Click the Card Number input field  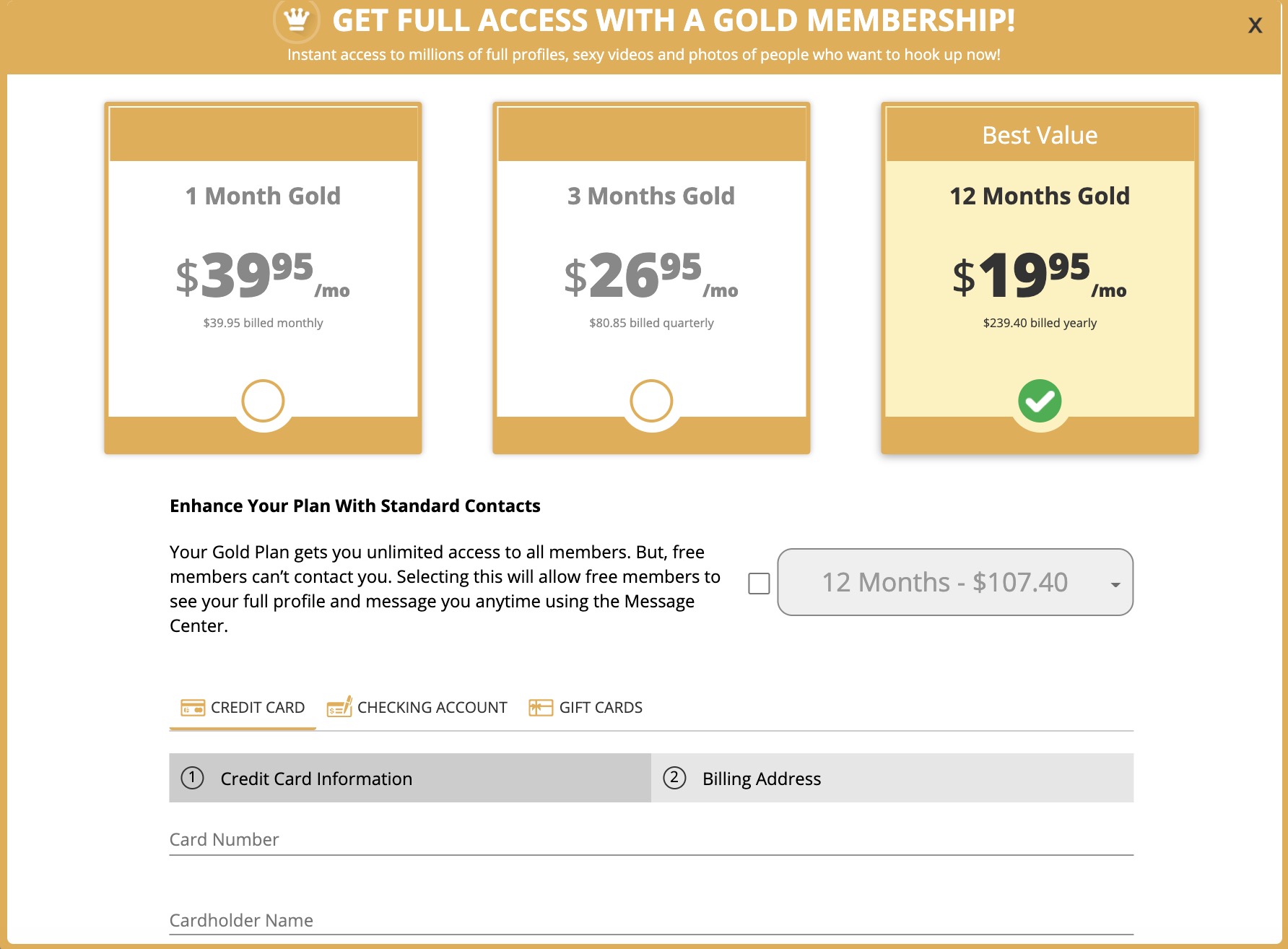click(x=651, y=840)
